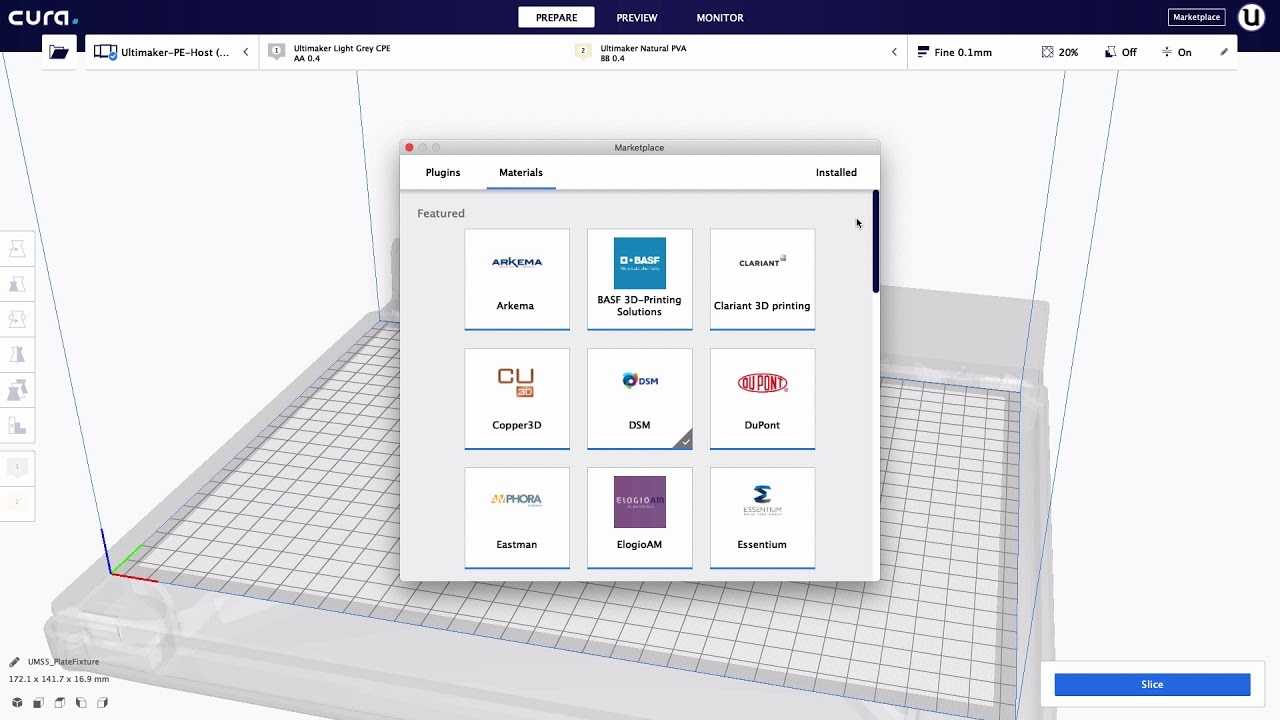Select the Mirror tool in left toolbar
Image resolution: width=1280 pixels, height=720 pixels.
17,355
